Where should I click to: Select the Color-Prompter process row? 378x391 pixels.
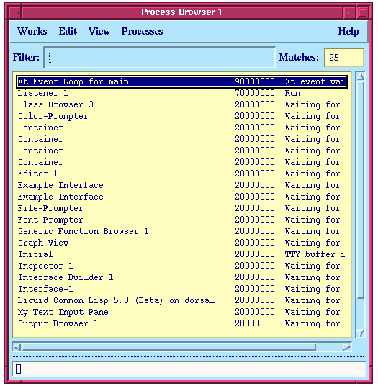(x=182, y=116)
